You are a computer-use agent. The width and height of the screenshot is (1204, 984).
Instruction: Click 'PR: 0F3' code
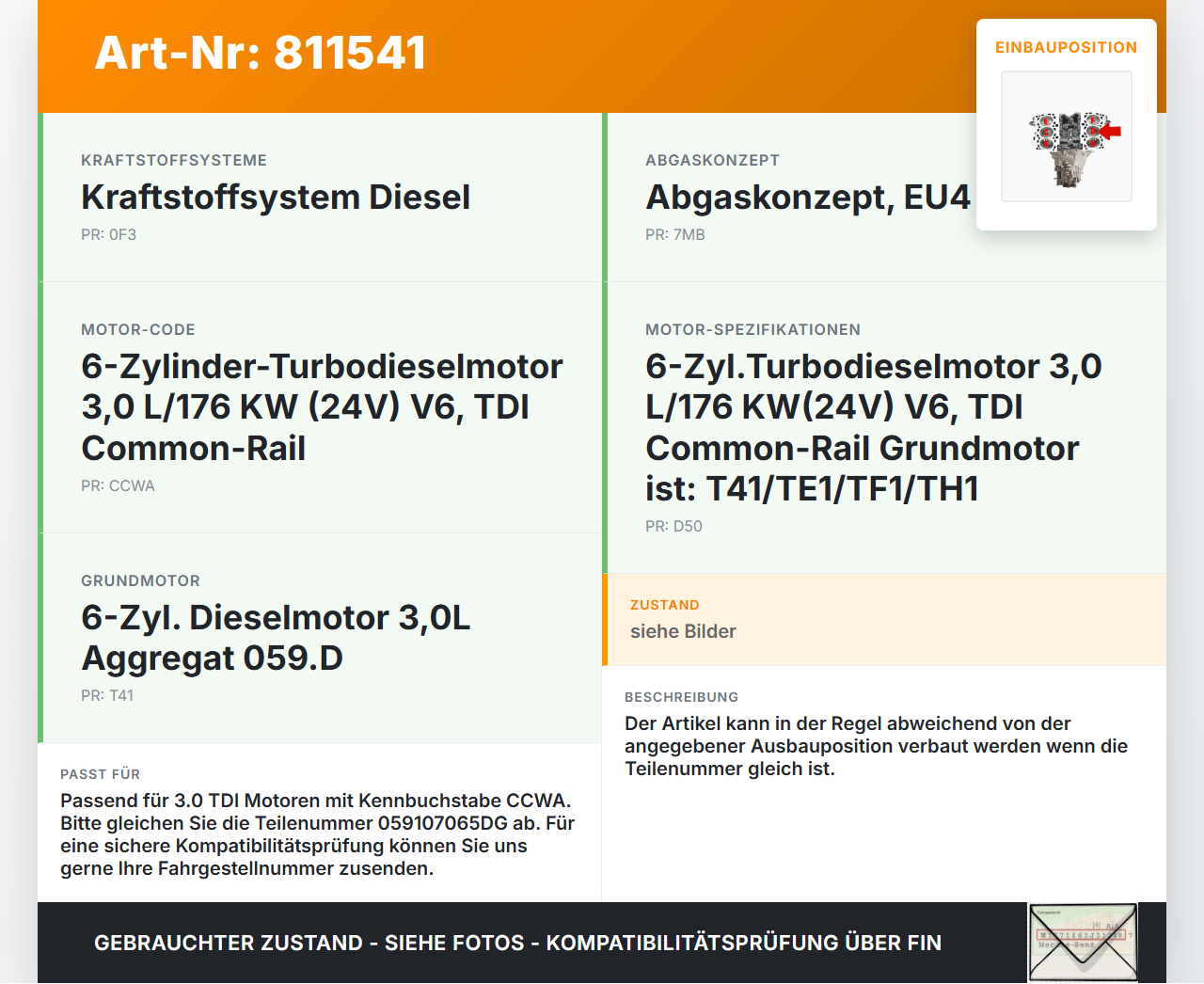point(109,234)
